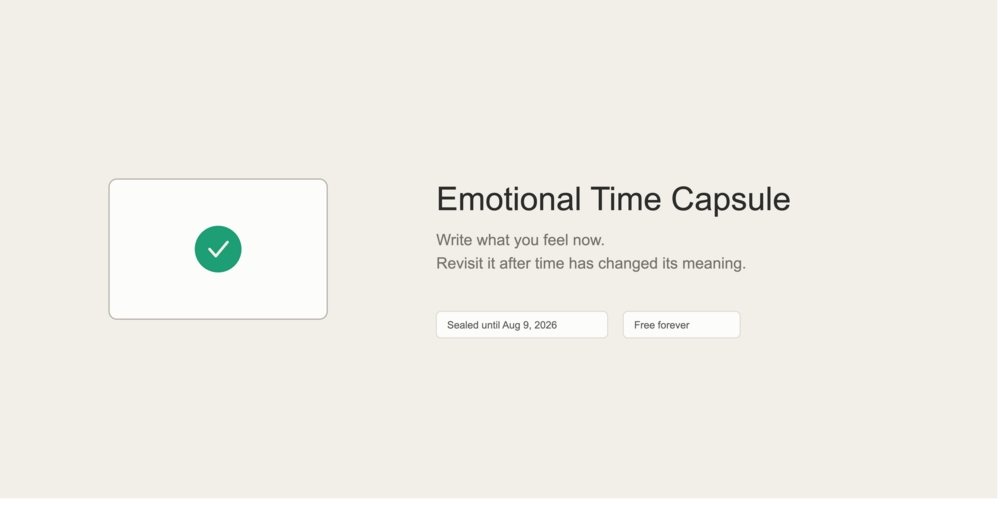The width and height of the screenshot is (1005, 506).
Task: Click the green circular checkmark icon
Action: (x=218, y=249)
